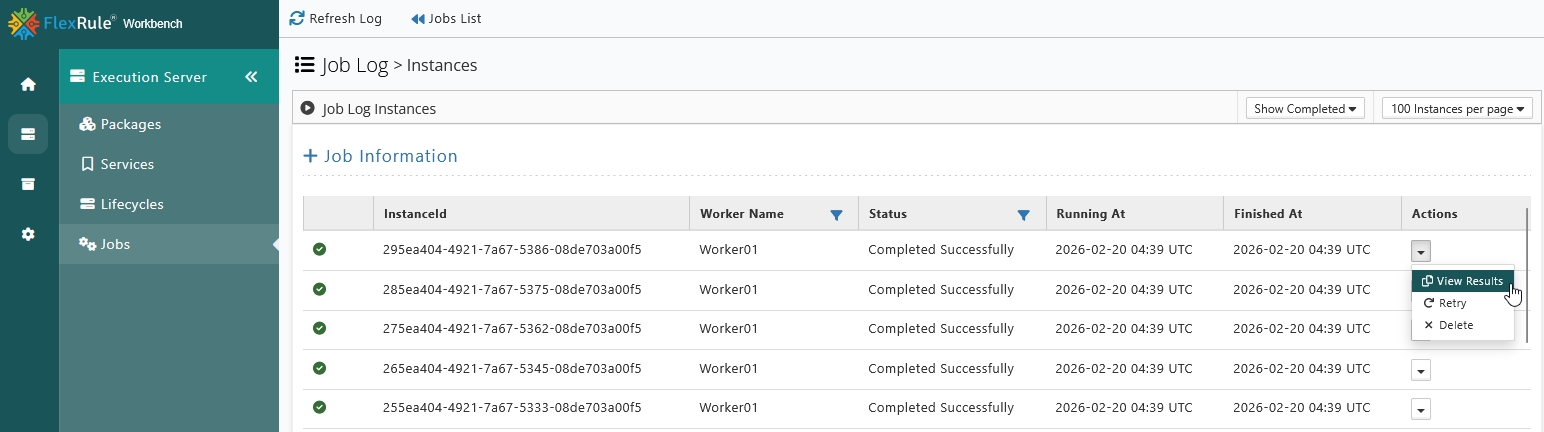Open Services in sidebar
1544x432 pixels.
coord(118,164)
